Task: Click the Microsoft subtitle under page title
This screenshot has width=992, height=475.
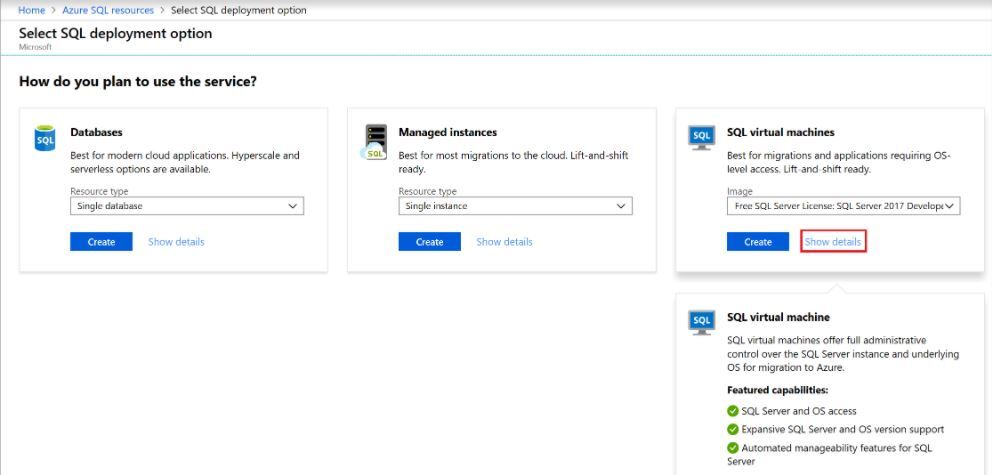Action: (x=35, y=47)
